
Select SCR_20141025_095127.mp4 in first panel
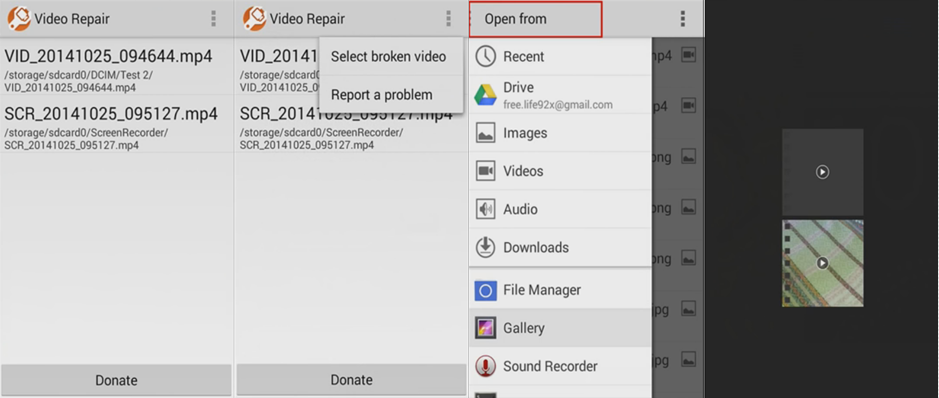coord(117,127)
